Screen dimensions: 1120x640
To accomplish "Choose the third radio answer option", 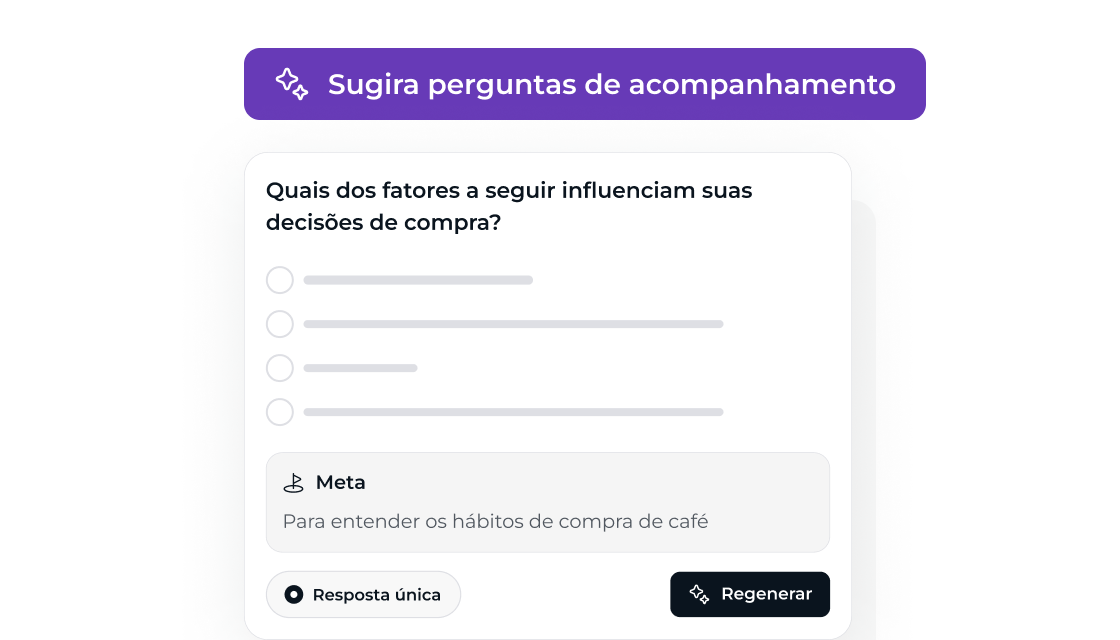I will [x=280, y=369].
